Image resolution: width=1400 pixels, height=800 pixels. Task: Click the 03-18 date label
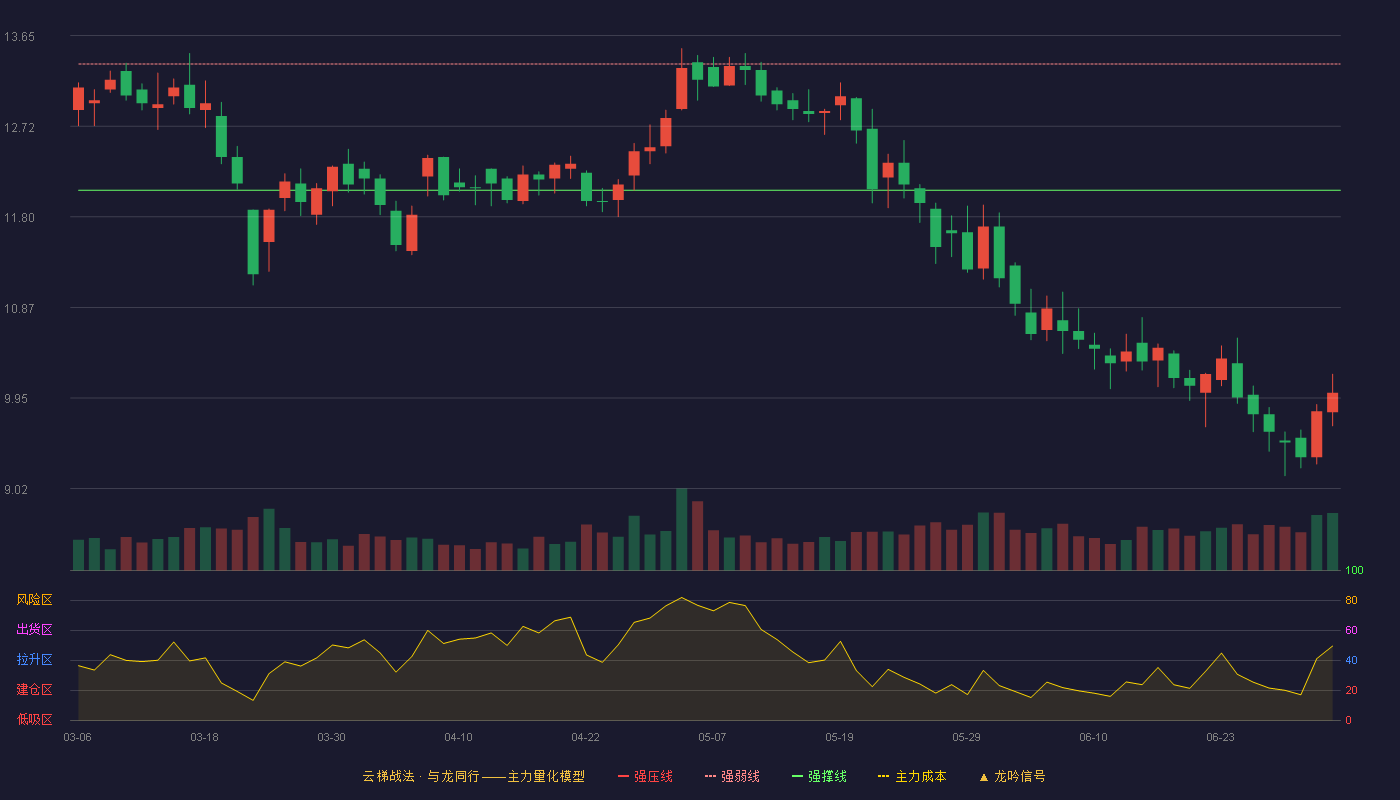204,737
